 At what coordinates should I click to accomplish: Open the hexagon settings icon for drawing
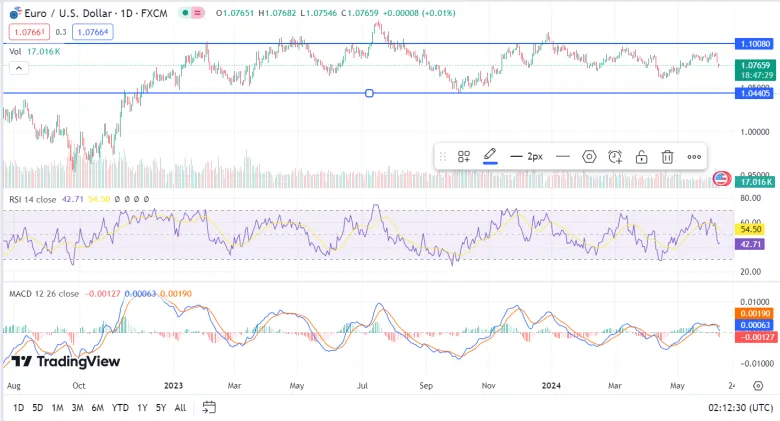click(x=589, y=157)
